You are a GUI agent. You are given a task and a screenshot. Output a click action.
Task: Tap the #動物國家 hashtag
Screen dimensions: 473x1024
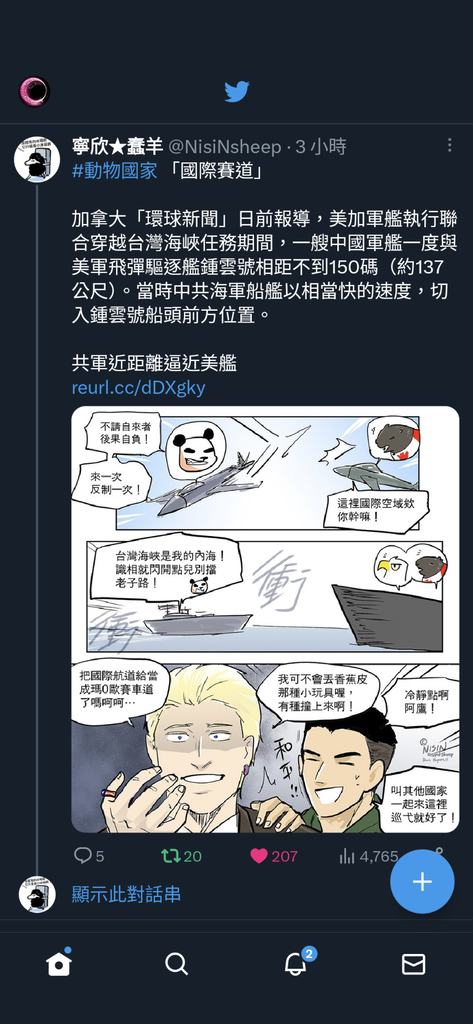tap(115, 171)
